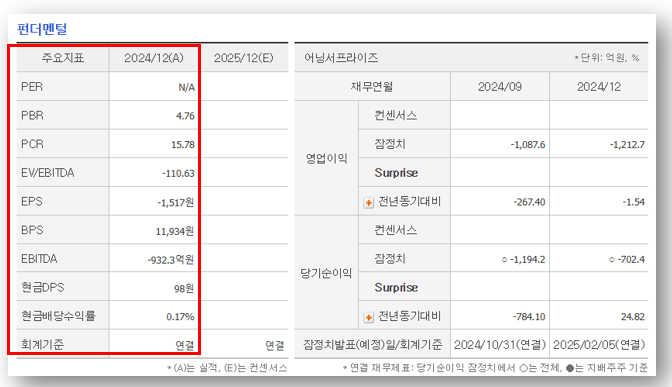Click the PBR value 4.76
Screen dimensions: 672x387
tap(185, 116)
